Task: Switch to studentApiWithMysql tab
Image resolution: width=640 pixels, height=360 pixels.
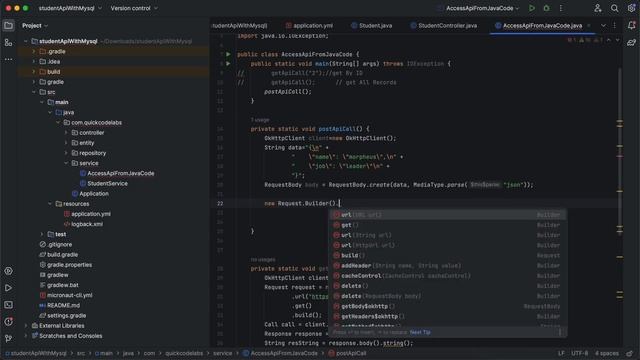Action: [x=240, y=26]
